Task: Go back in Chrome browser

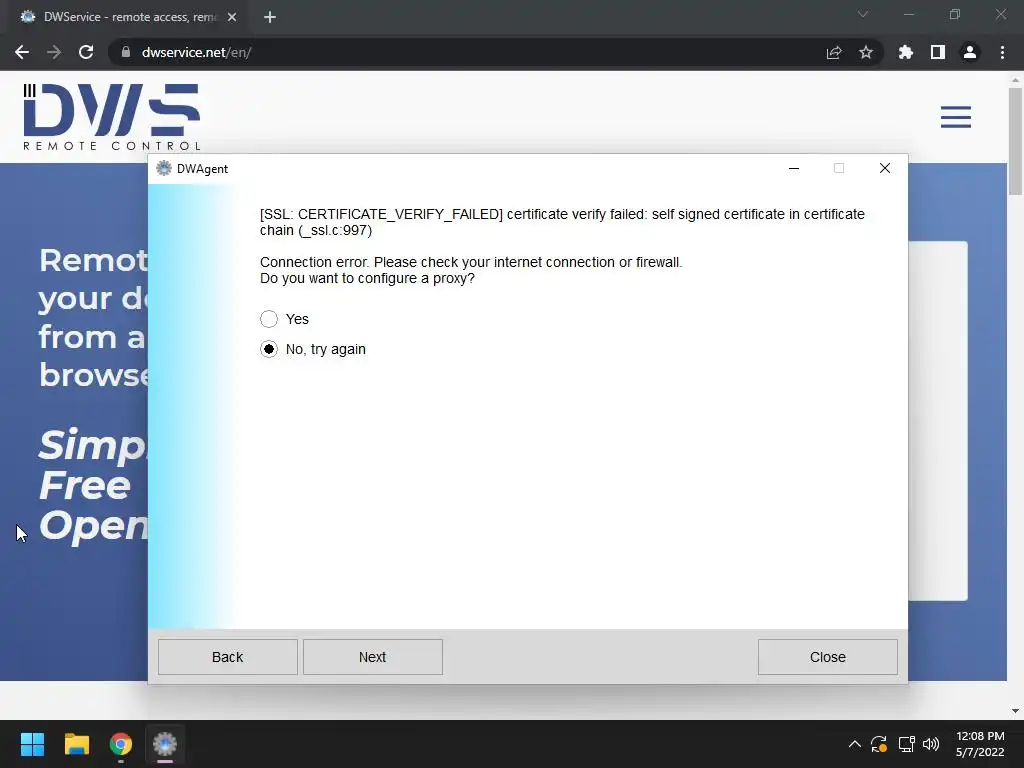Action: 22,52
